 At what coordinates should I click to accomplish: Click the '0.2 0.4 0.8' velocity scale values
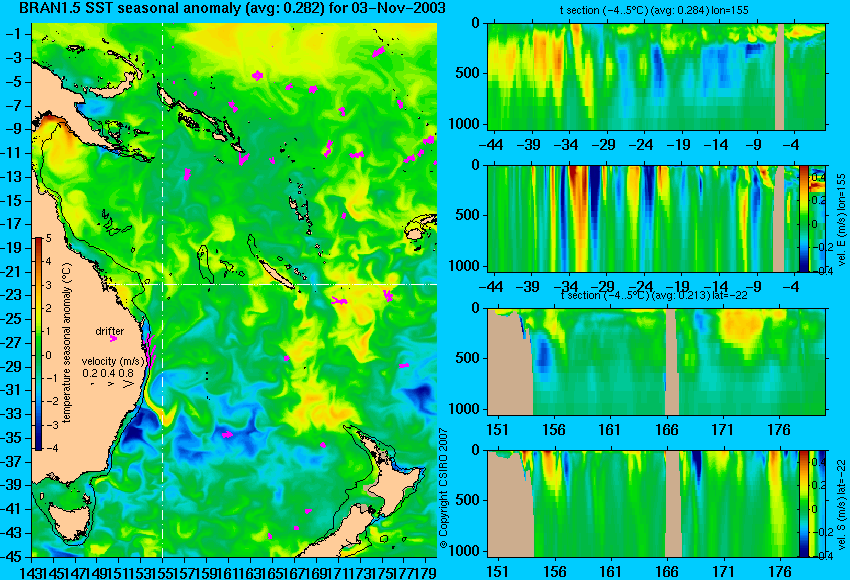(x=108, y=373)
